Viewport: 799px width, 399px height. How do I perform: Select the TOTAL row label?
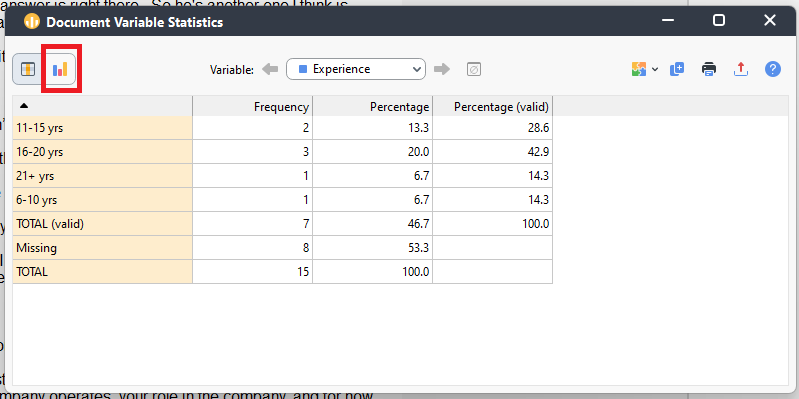coord(102,272)
